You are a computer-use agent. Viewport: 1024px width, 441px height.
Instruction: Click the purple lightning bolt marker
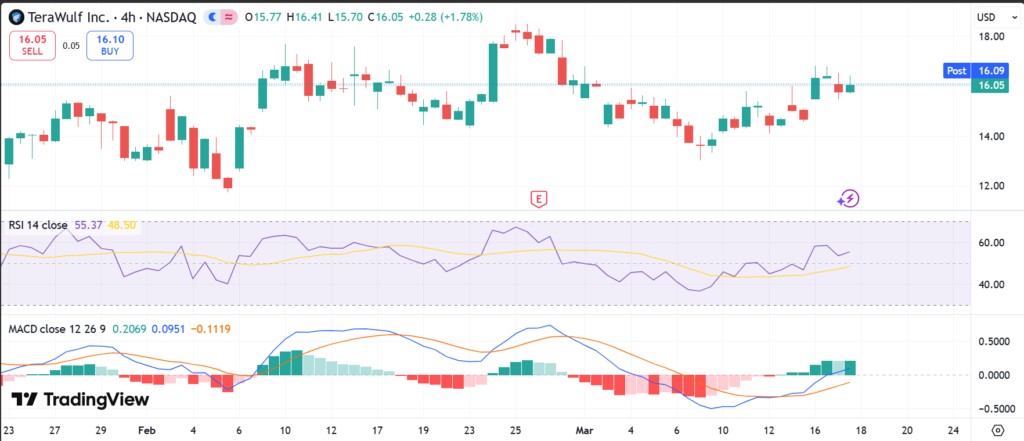848,199
